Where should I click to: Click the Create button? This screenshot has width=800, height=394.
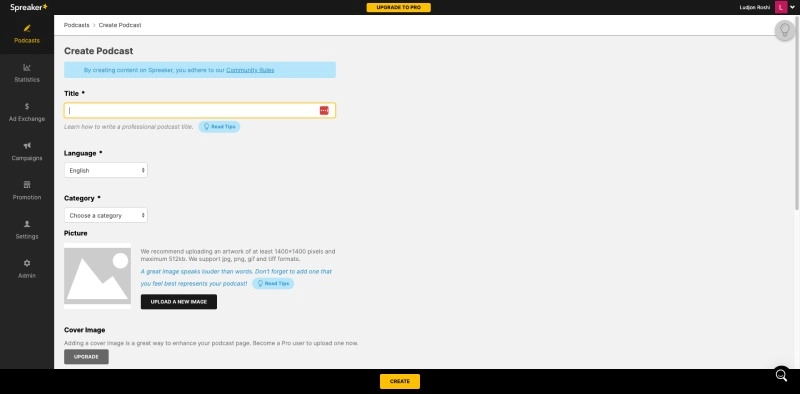click(x=399, y=381)
